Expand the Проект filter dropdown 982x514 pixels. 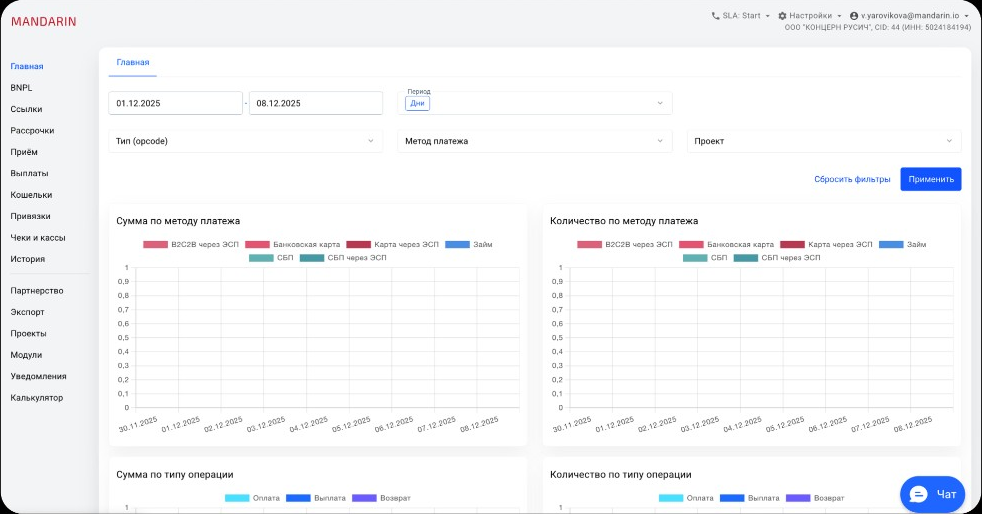click(x=823, y=141)
